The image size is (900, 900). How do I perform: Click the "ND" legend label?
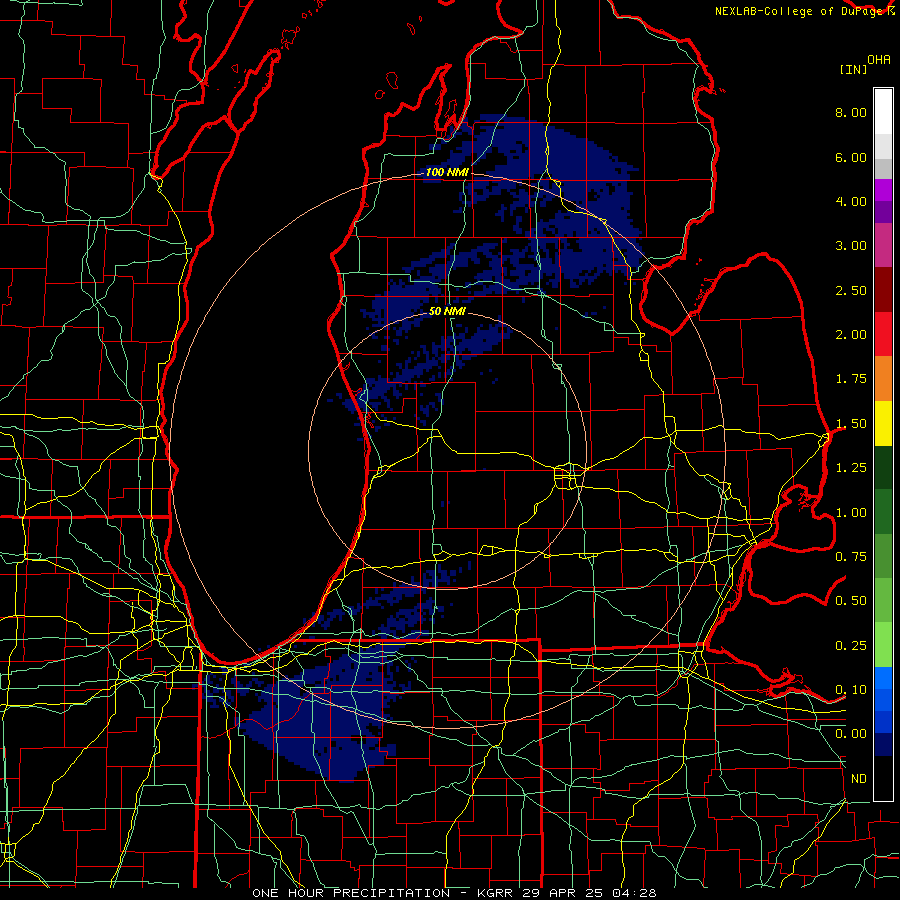859,779
